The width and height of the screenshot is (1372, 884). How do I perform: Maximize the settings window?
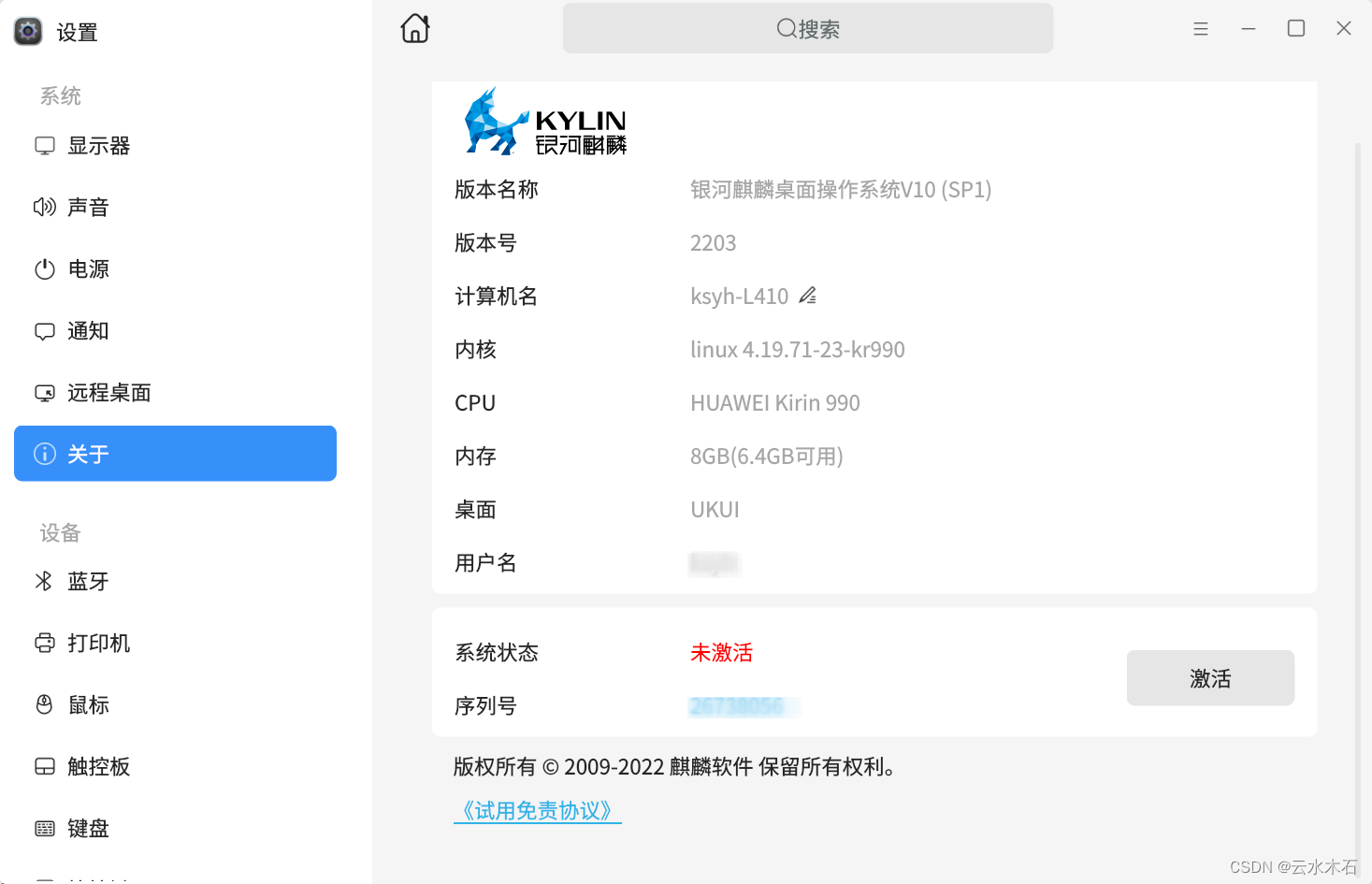(x=1296, y=28)
